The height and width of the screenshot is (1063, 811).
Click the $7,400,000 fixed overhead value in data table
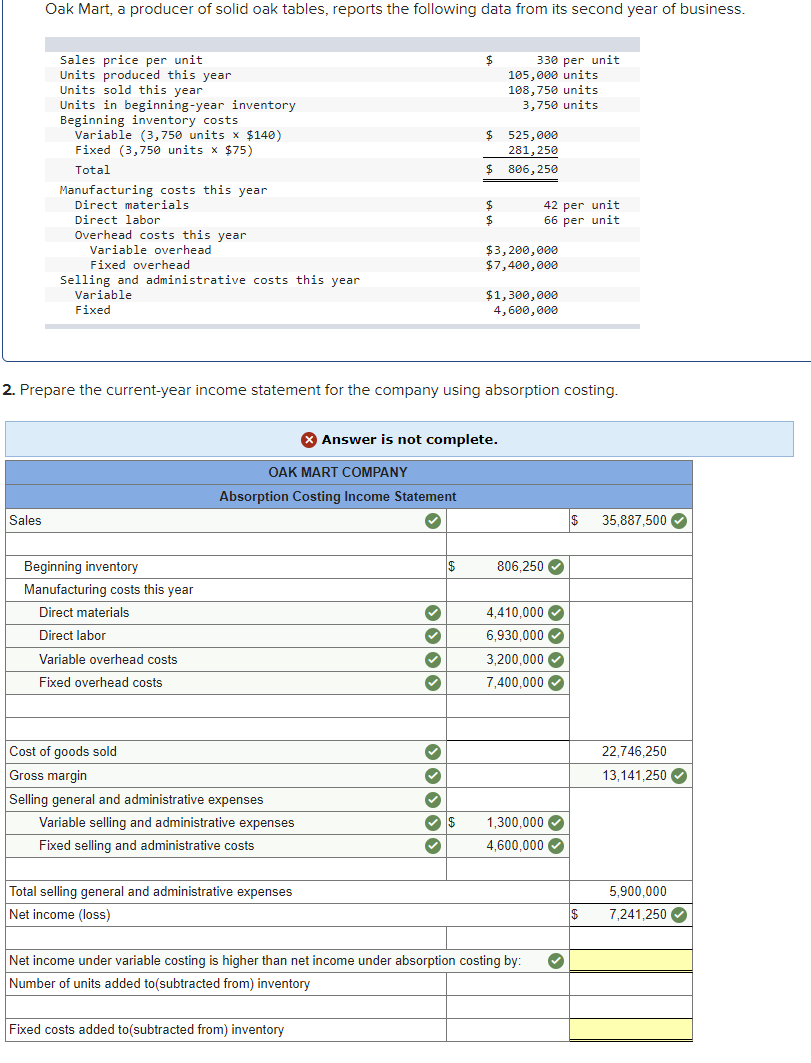coord(521,265)
